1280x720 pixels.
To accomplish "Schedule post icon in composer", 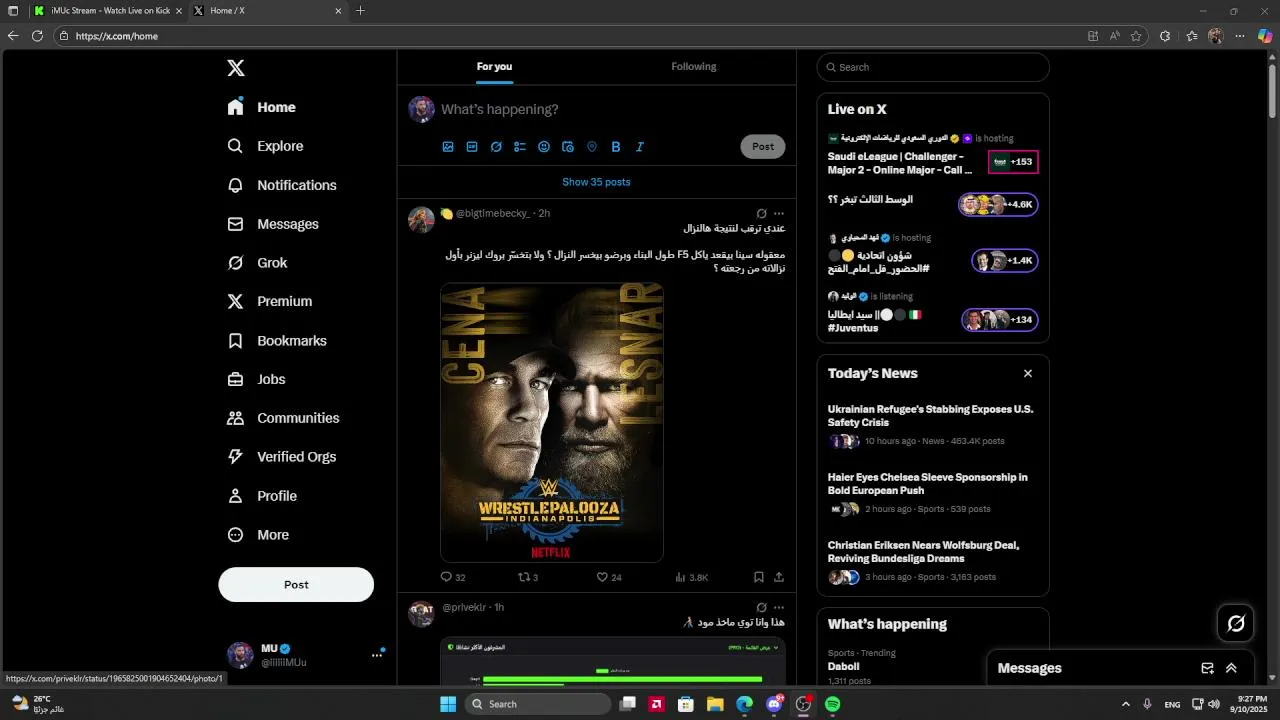I will pyautogui.click(x=568, y=147).
